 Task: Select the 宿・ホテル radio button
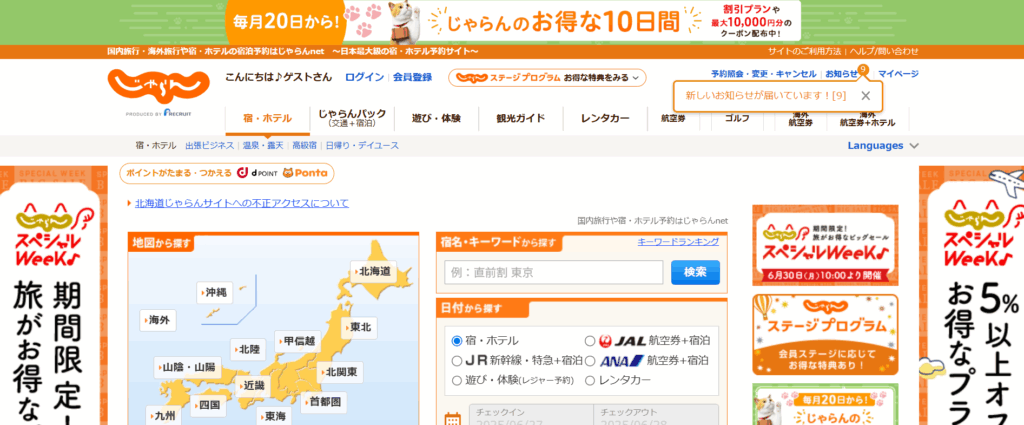click(x=456, y=341)
